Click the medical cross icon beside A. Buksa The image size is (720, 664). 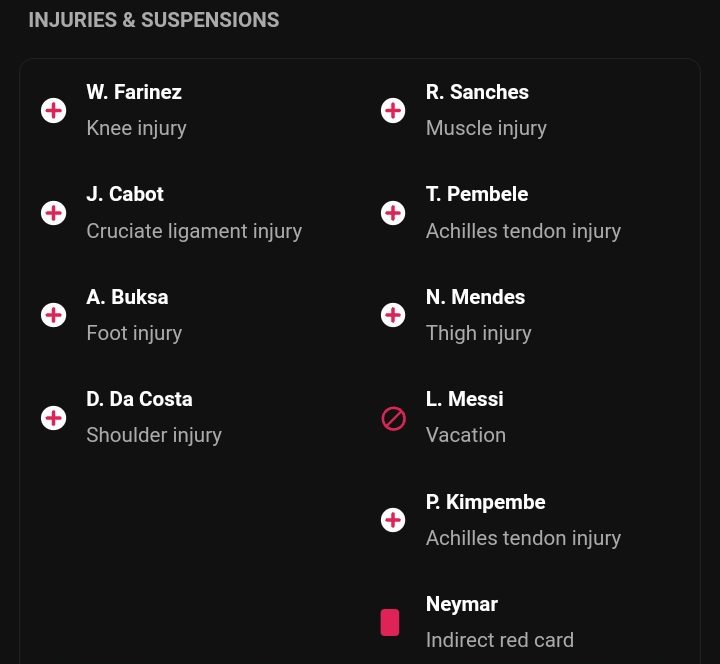[54, 315]
